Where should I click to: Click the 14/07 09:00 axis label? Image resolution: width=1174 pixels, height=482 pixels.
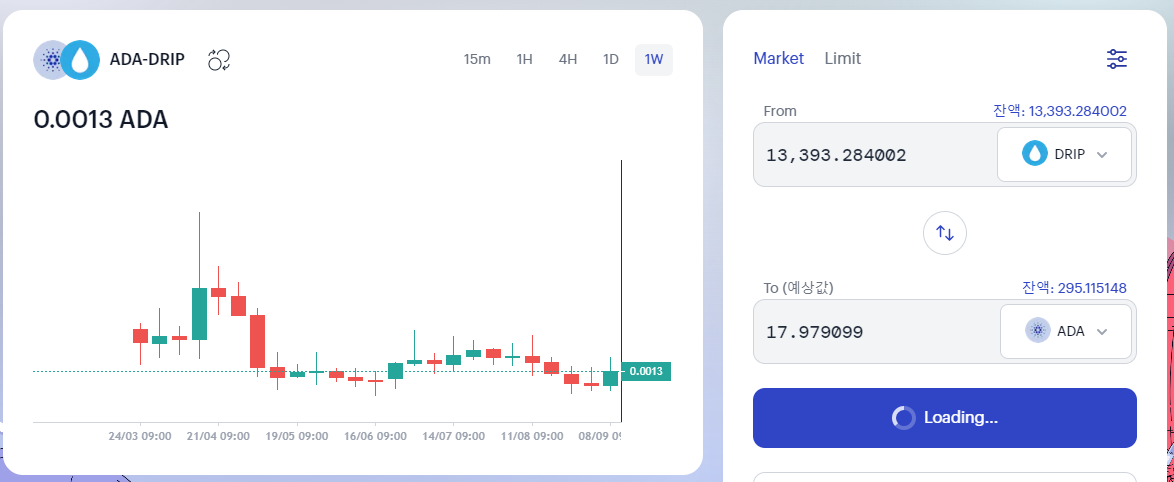(454, 436)
